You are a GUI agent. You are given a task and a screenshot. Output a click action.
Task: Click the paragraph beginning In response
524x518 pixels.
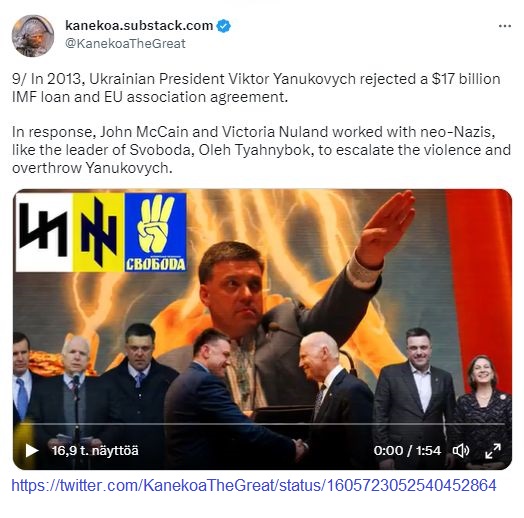pyautogui.click(x=261, y=150)
